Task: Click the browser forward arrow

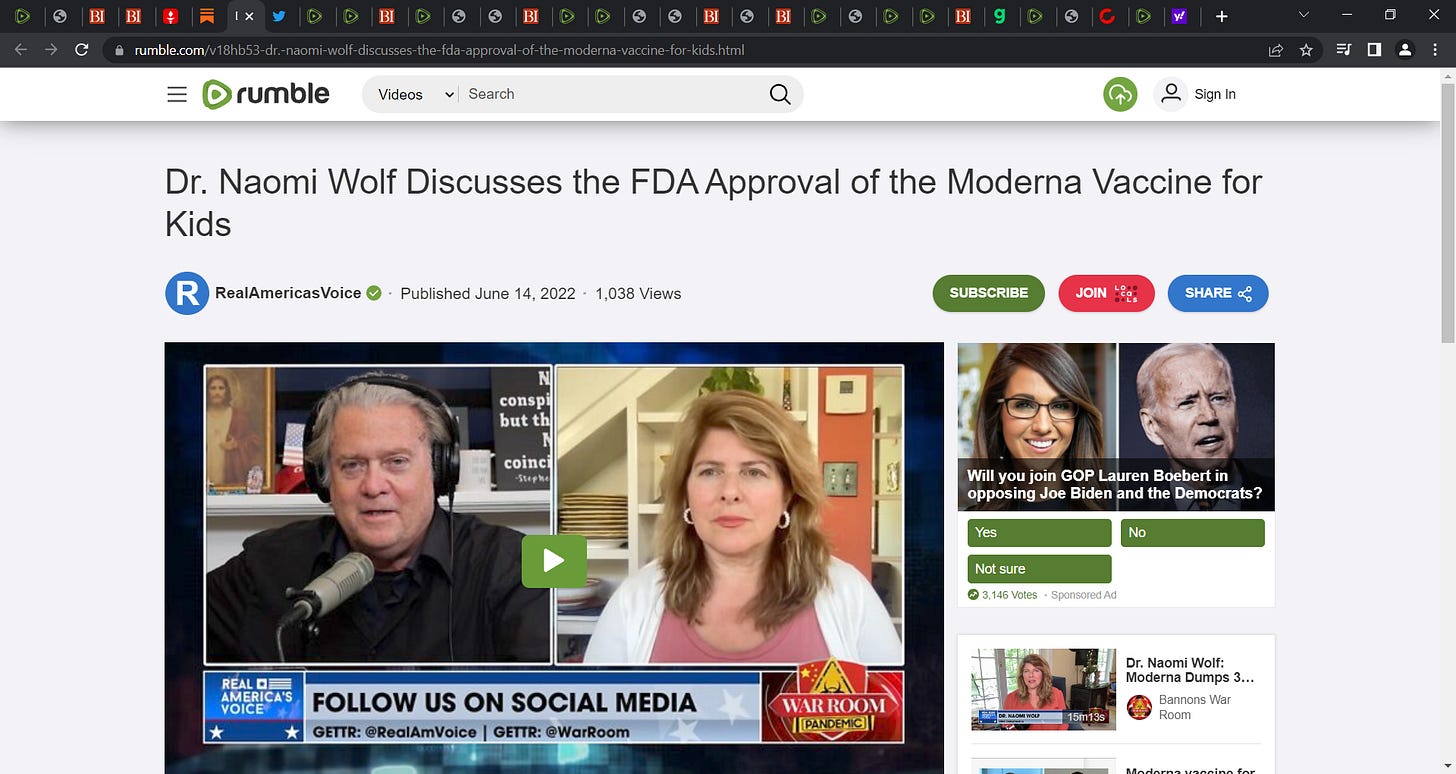Action: 52,49
